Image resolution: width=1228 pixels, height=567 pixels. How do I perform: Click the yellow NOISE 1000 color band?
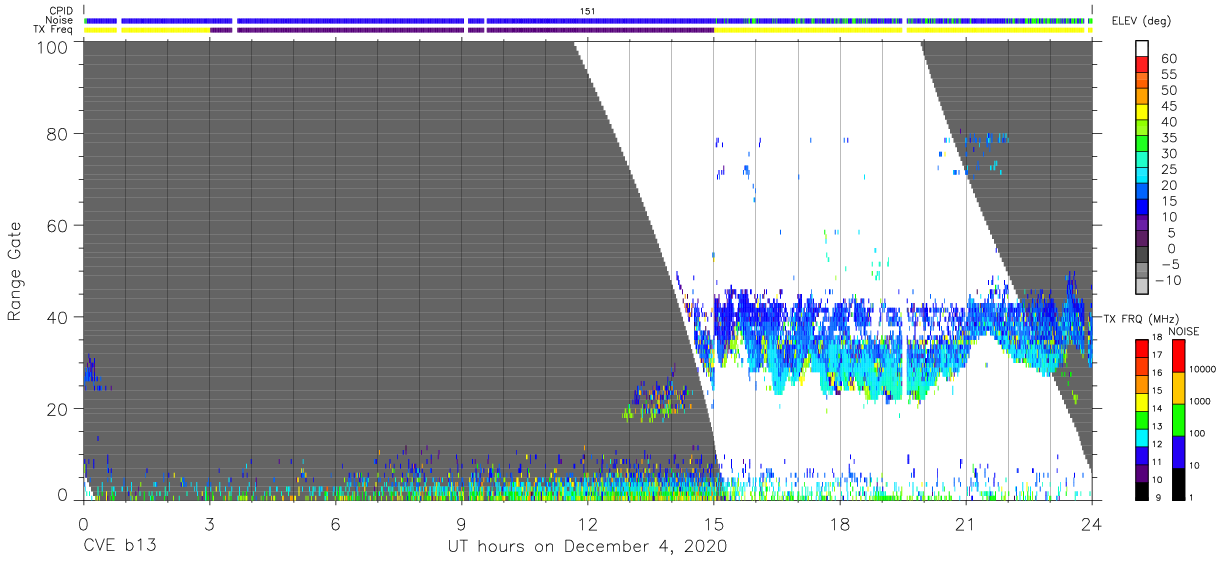tap(1178, 388)
